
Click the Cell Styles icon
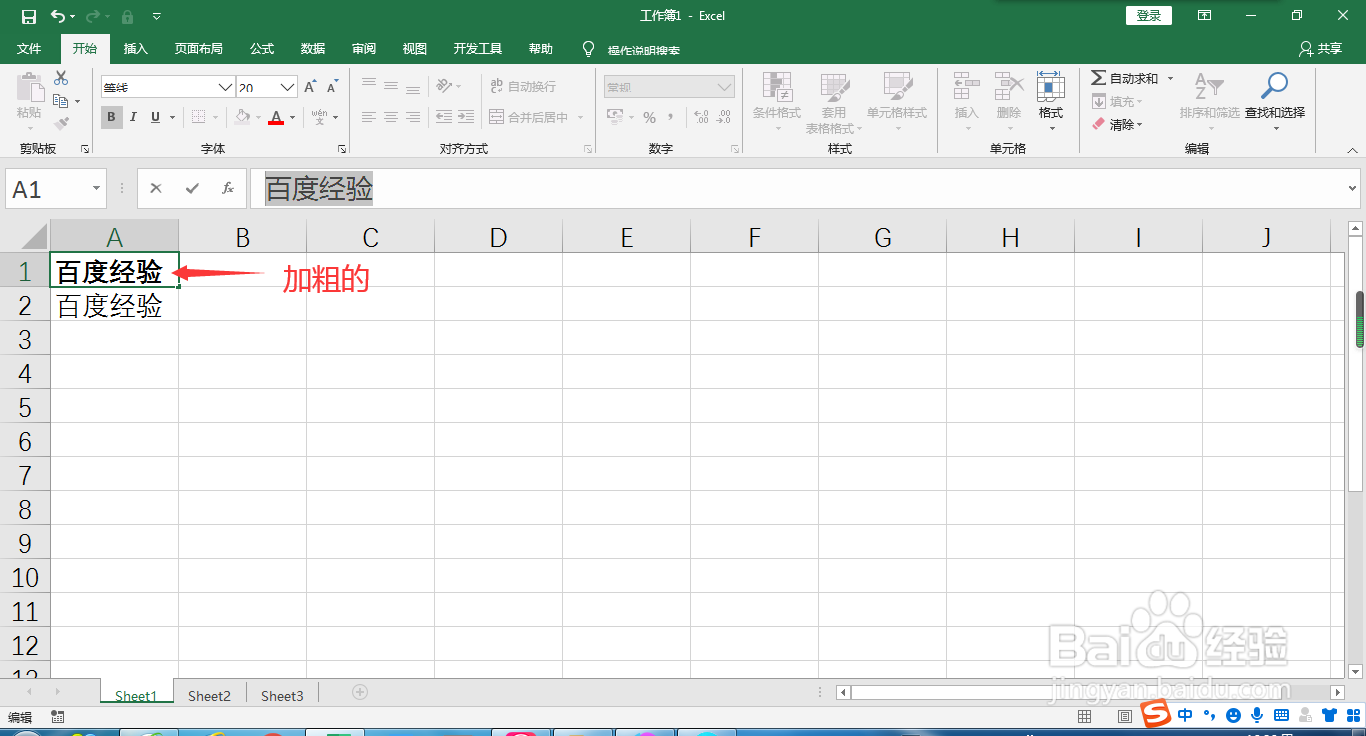897,87
